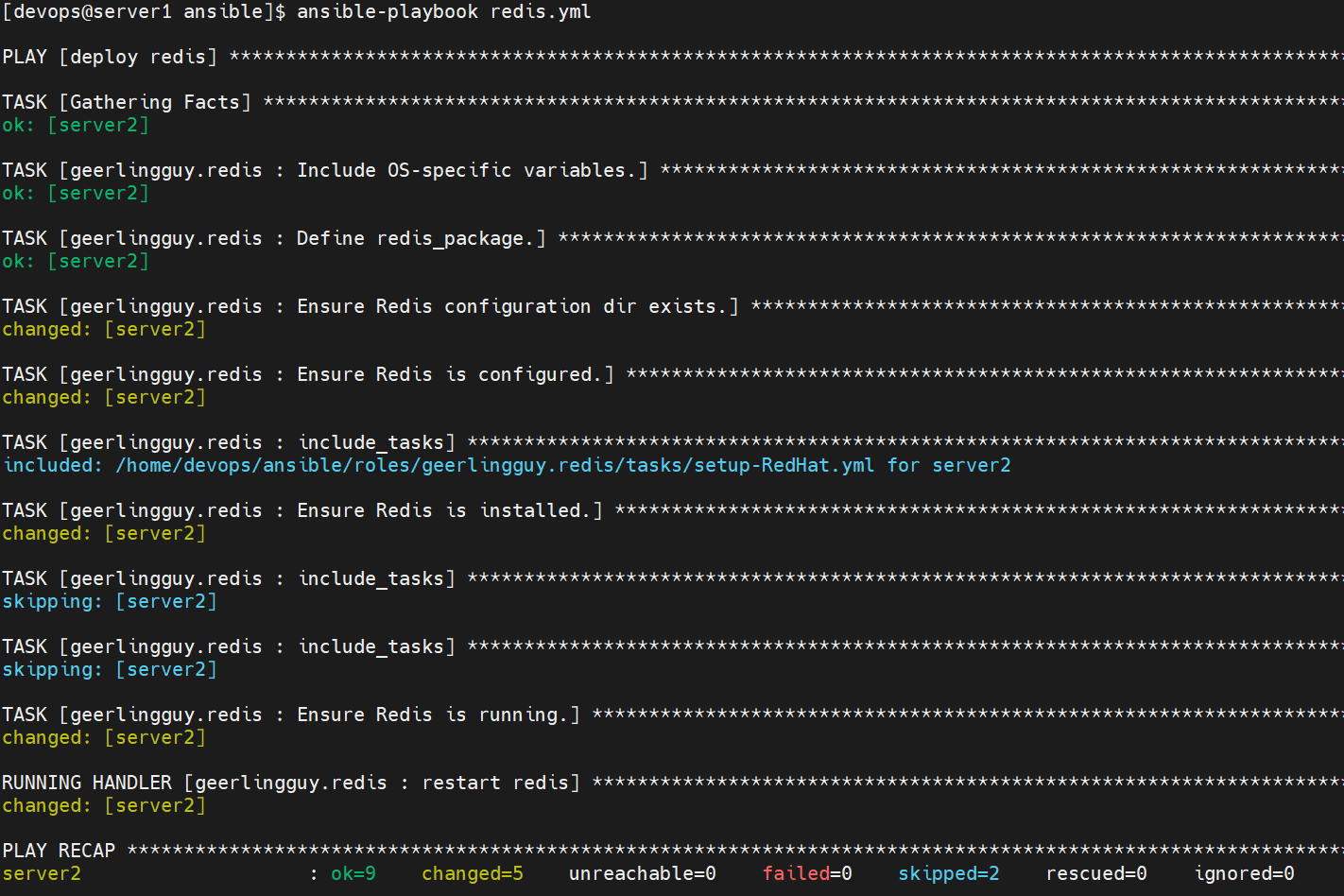Viewport: 1344px width, 896px height.
Task: Click the command 'ansible-playbook redis.yml'
Action: click(443, 12)
